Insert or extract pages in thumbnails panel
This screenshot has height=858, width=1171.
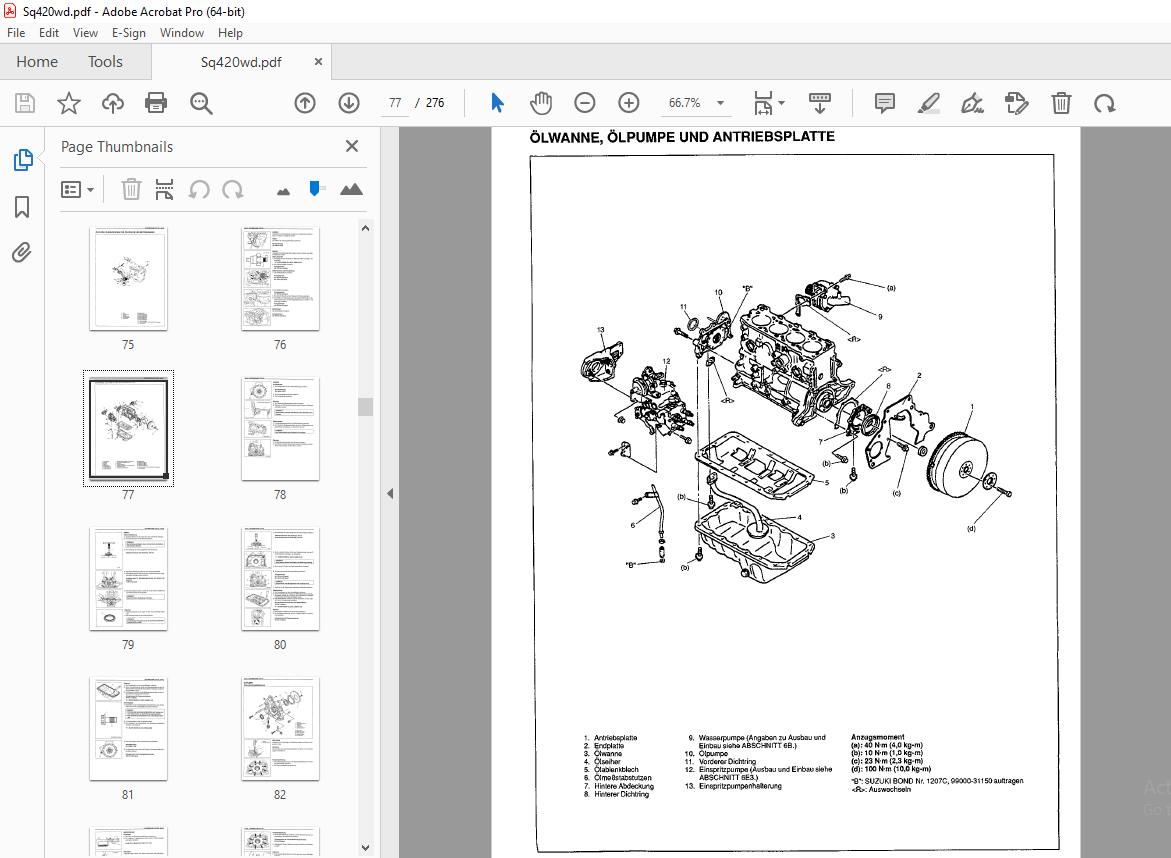pos(164,190)
